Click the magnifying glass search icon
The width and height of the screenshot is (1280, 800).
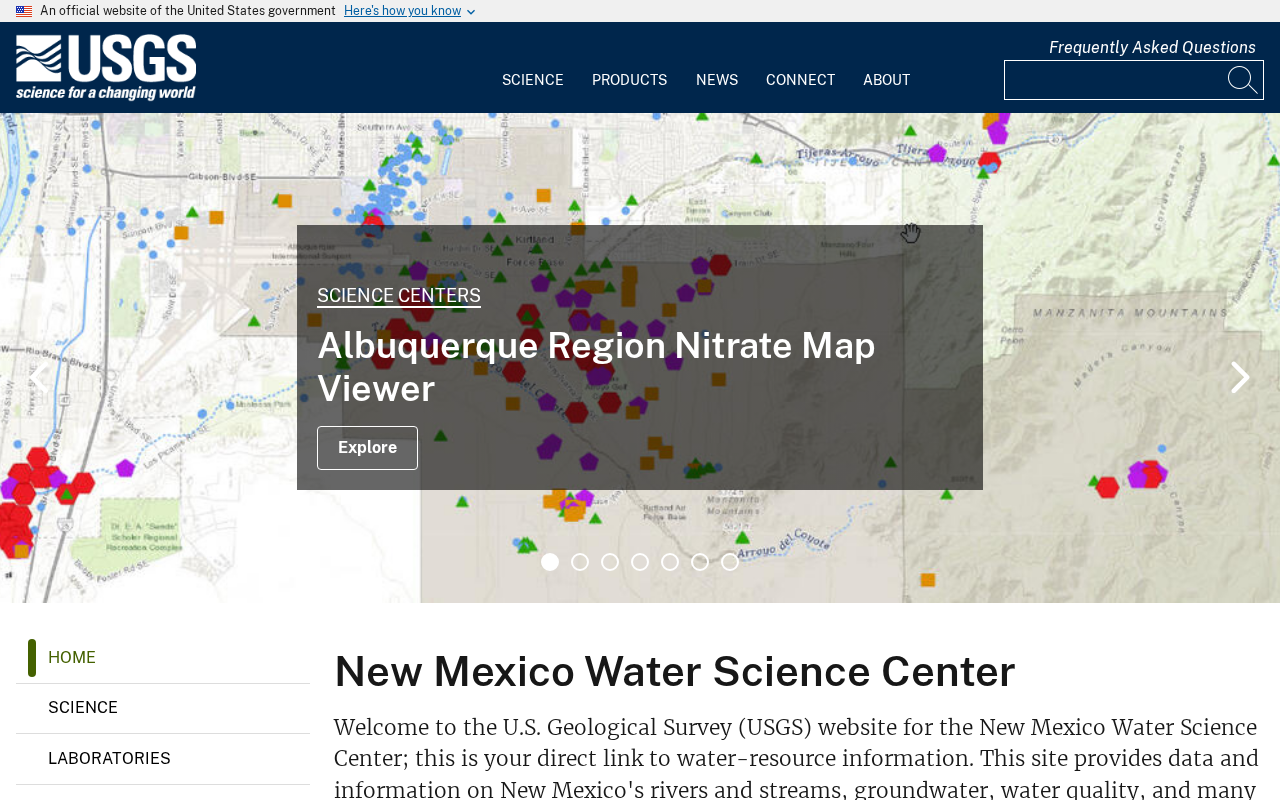(1242, 80)
